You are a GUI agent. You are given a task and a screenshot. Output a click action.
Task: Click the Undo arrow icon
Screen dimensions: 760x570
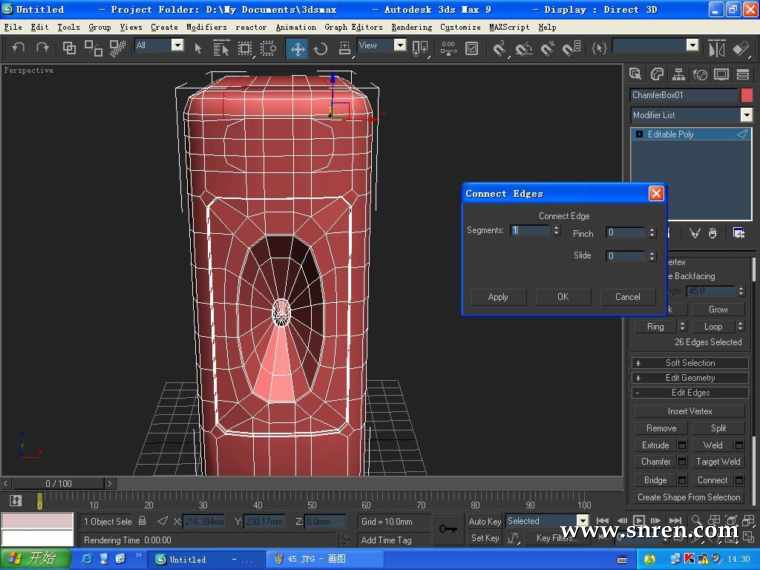point(18,47)
